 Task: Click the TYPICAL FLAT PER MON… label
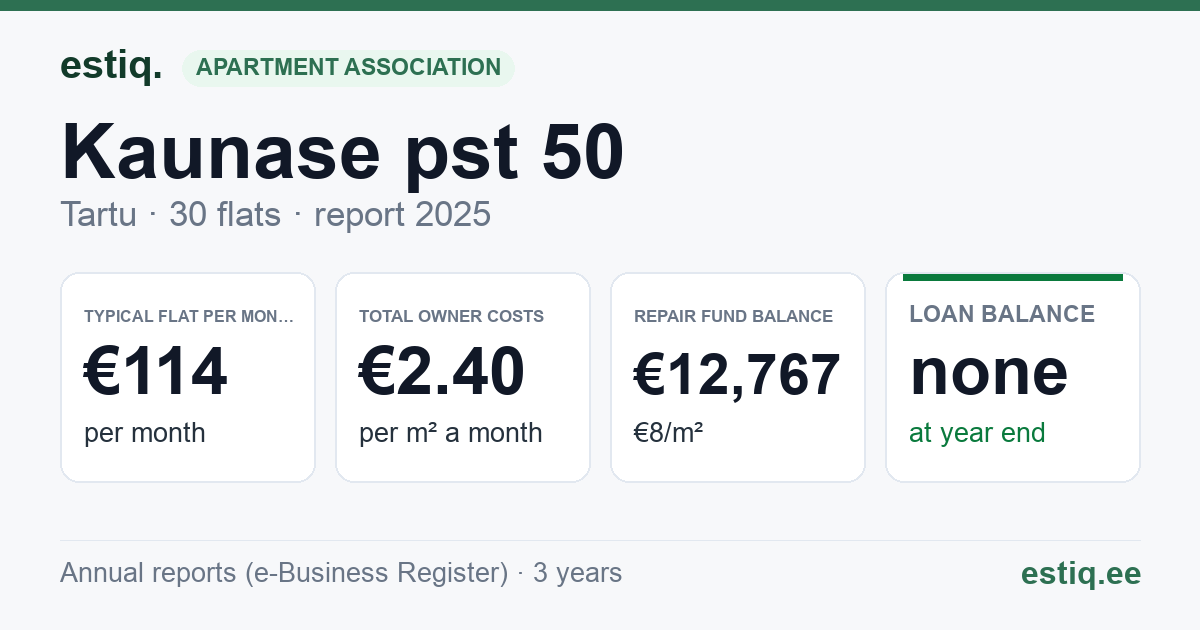point(189,316)
